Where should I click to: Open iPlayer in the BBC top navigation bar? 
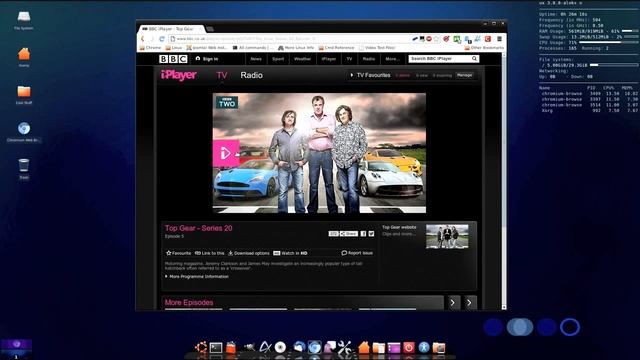click(329, 59)
